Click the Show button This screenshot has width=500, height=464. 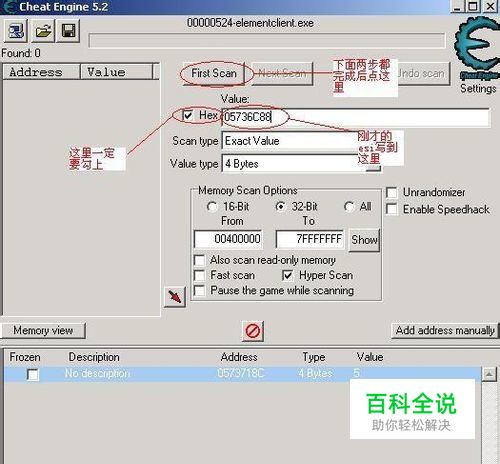(x=364, y=240)
